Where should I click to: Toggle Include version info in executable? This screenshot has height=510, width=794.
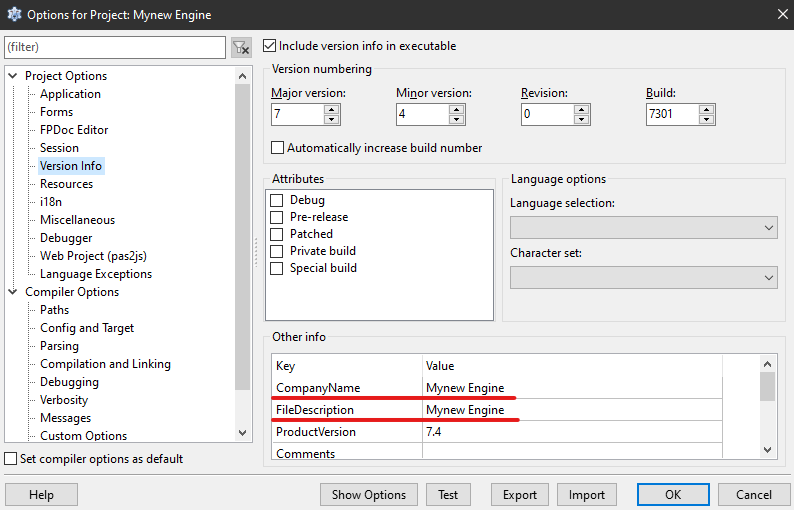[x=269, y=45]
